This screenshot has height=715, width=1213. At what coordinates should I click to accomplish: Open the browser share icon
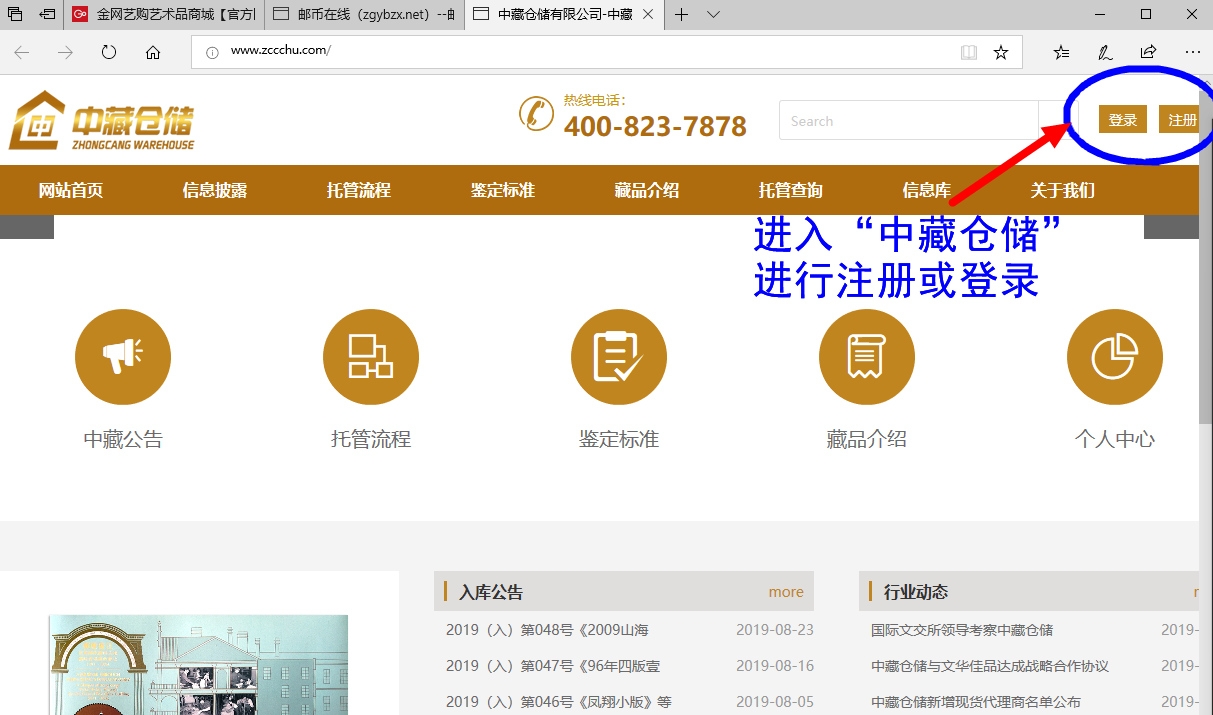1147,52
